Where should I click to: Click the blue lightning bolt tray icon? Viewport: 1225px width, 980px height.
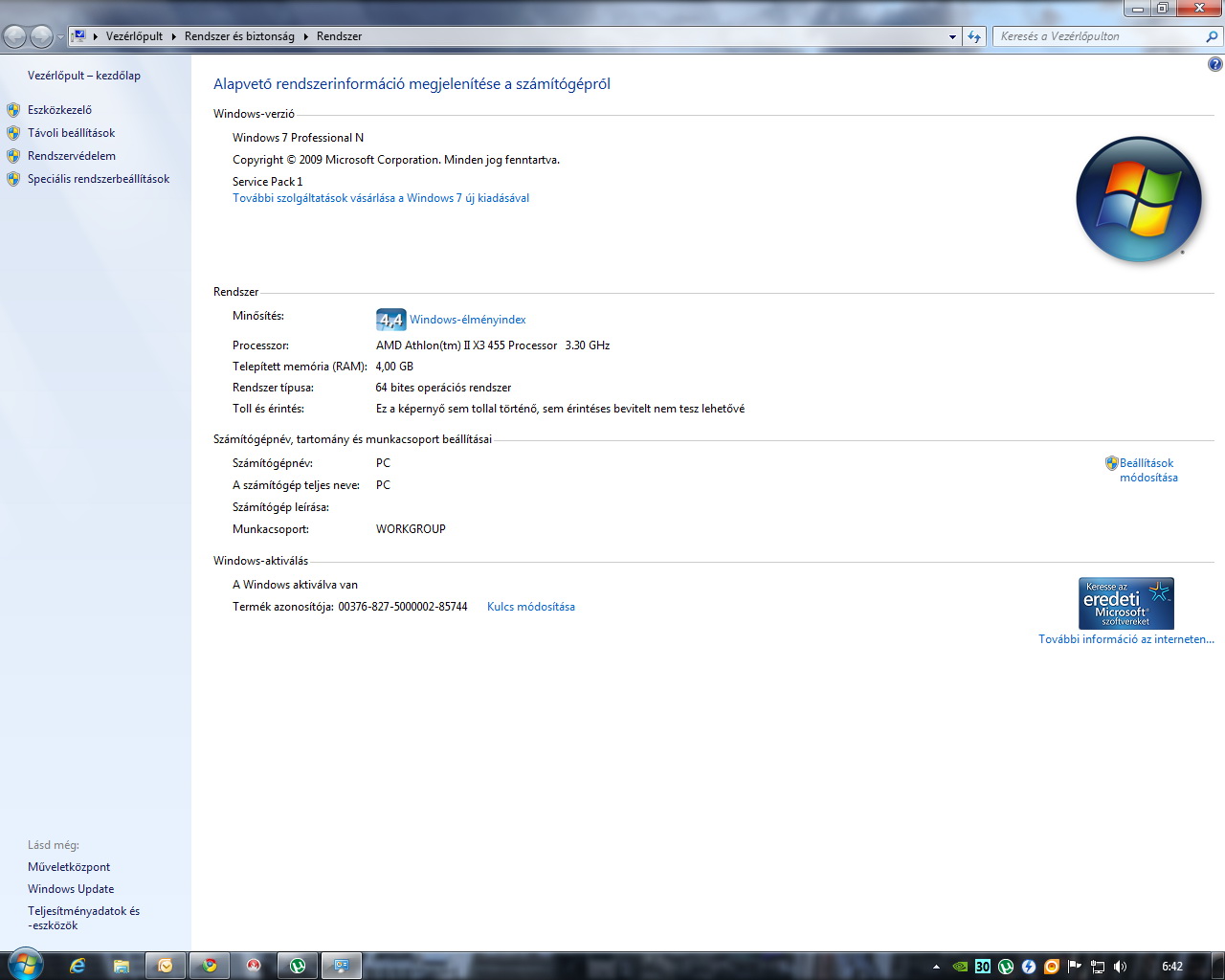pyautogui.click(x=1029, y=967)
